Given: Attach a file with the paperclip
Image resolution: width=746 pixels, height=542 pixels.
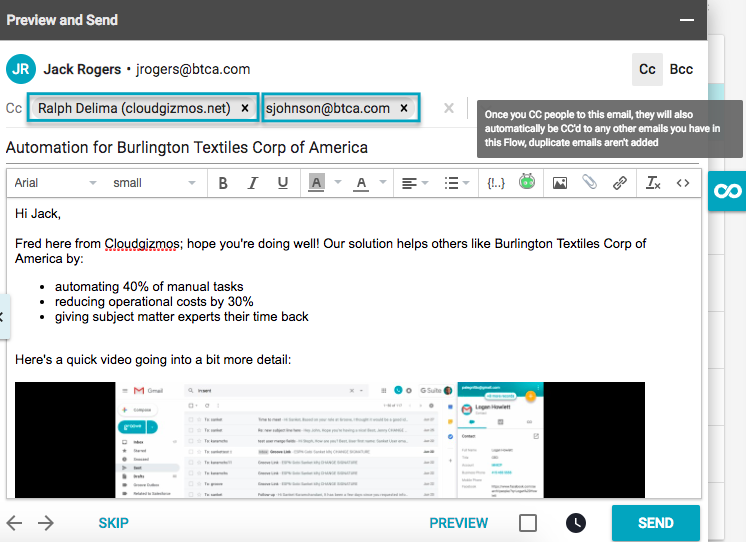Looking at the screenshot, I should coord(589,182).
